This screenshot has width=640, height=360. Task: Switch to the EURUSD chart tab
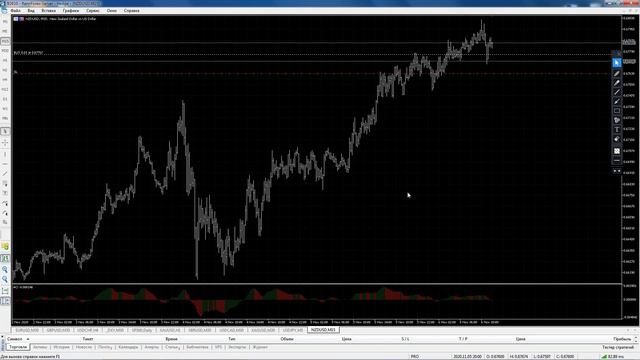(x=27, y=330)
